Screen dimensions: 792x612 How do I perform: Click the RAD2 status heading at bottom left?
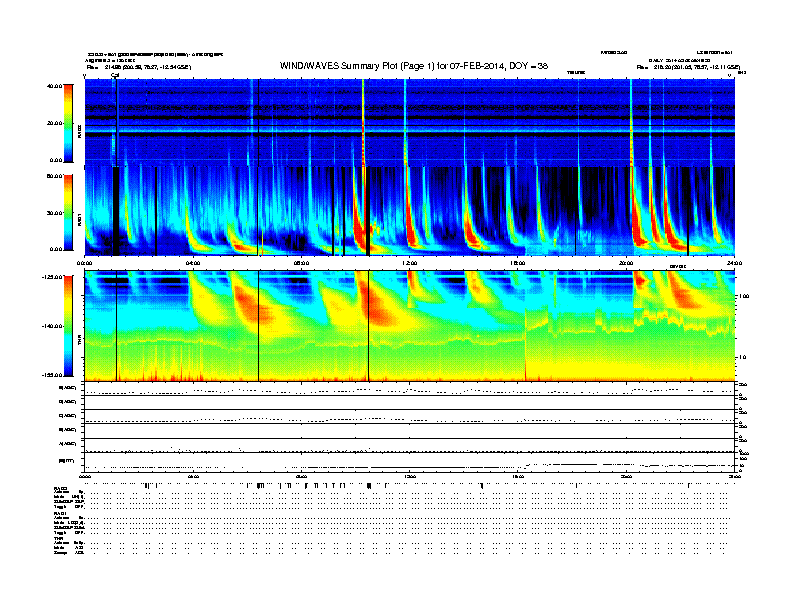pos(60,489)
